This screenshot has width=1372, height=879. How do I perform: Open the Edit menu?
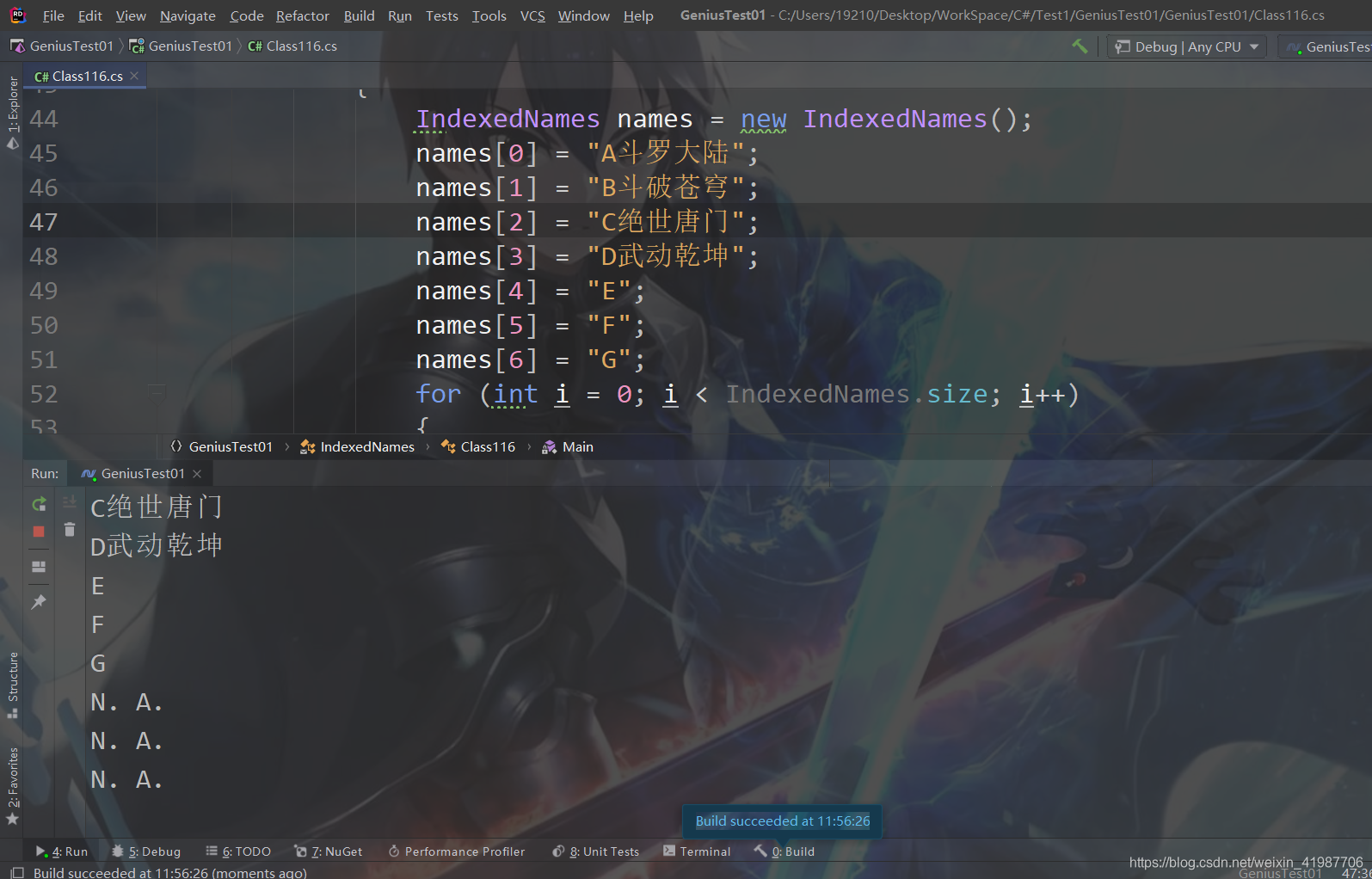coord(89,15)
